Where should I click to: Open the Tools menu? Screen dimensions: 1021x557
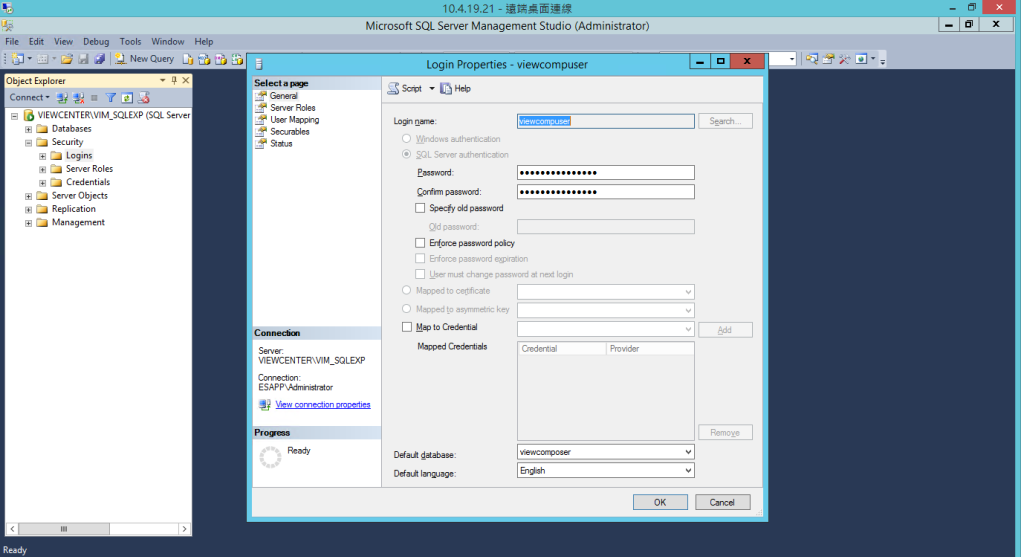[130, 42]
